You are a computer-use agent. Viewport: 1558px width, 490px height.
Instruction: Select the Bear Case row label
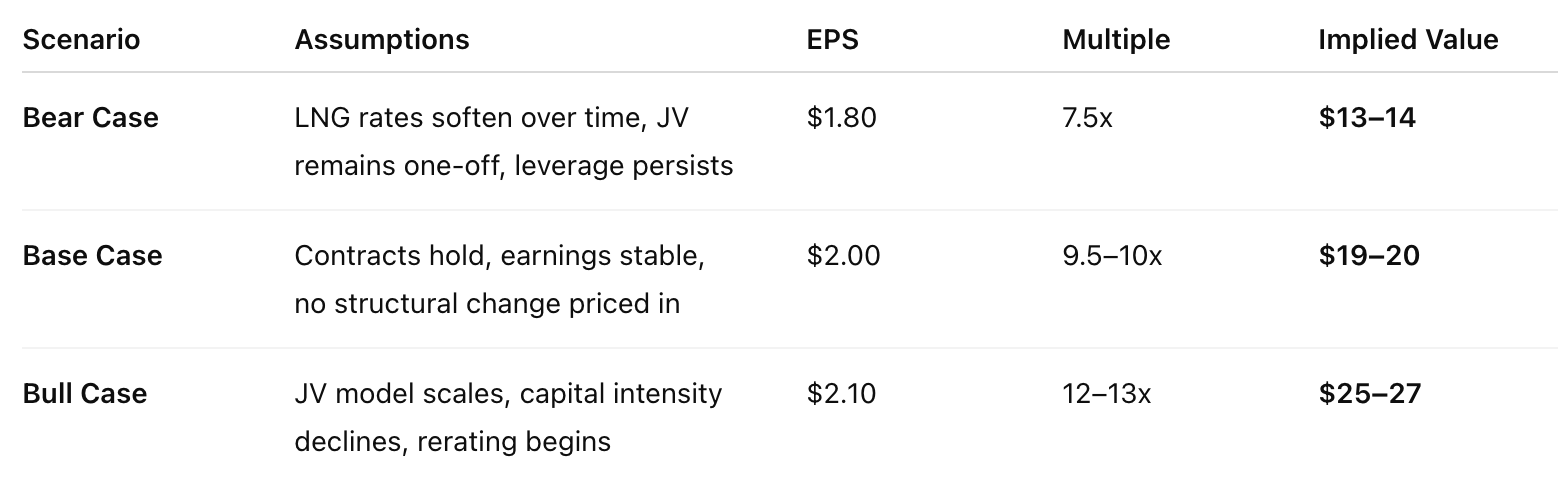(90, 118)
